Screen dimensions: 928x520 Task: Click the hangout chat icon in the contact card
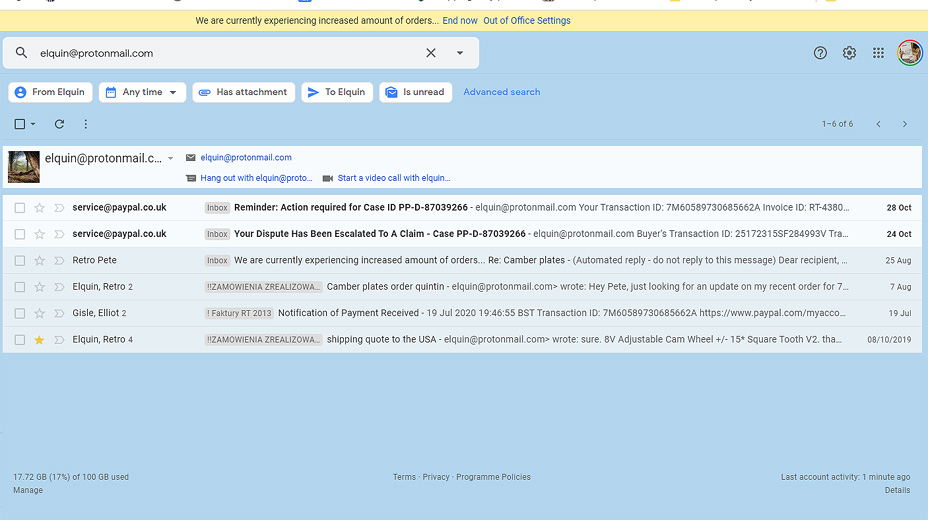[x=191, y=178]
